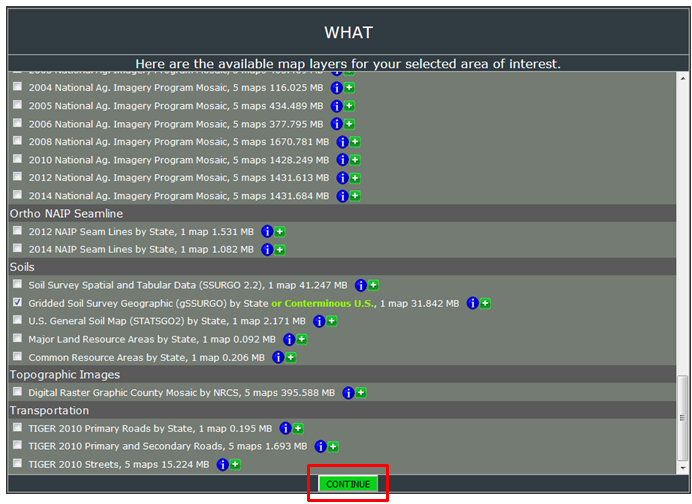Image resolution: width=692 pixels, height=504 pixels.
Task: Check the TIGER 2010 Streets checkbox
Action: (x=17, y=463)
